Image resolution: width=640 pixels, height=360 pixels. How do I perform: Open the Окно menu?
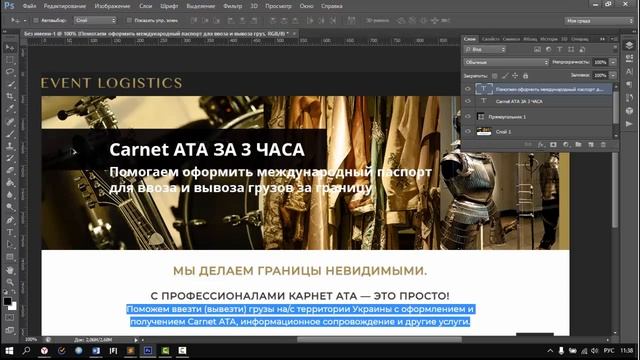click(306, 6)
